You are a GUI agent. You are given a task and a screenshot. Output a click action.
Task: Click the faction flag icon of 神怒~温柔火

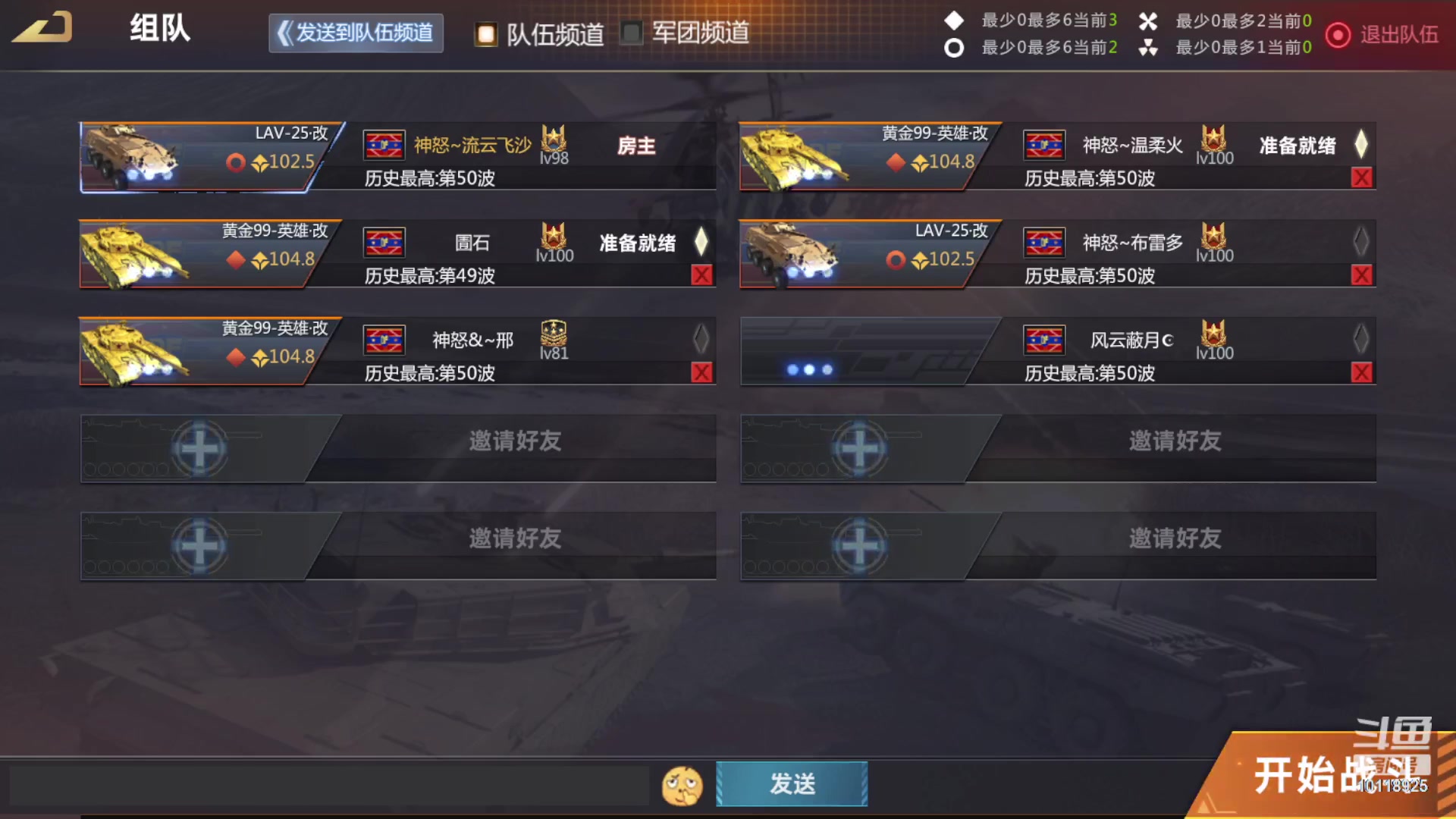[1044, 145]
